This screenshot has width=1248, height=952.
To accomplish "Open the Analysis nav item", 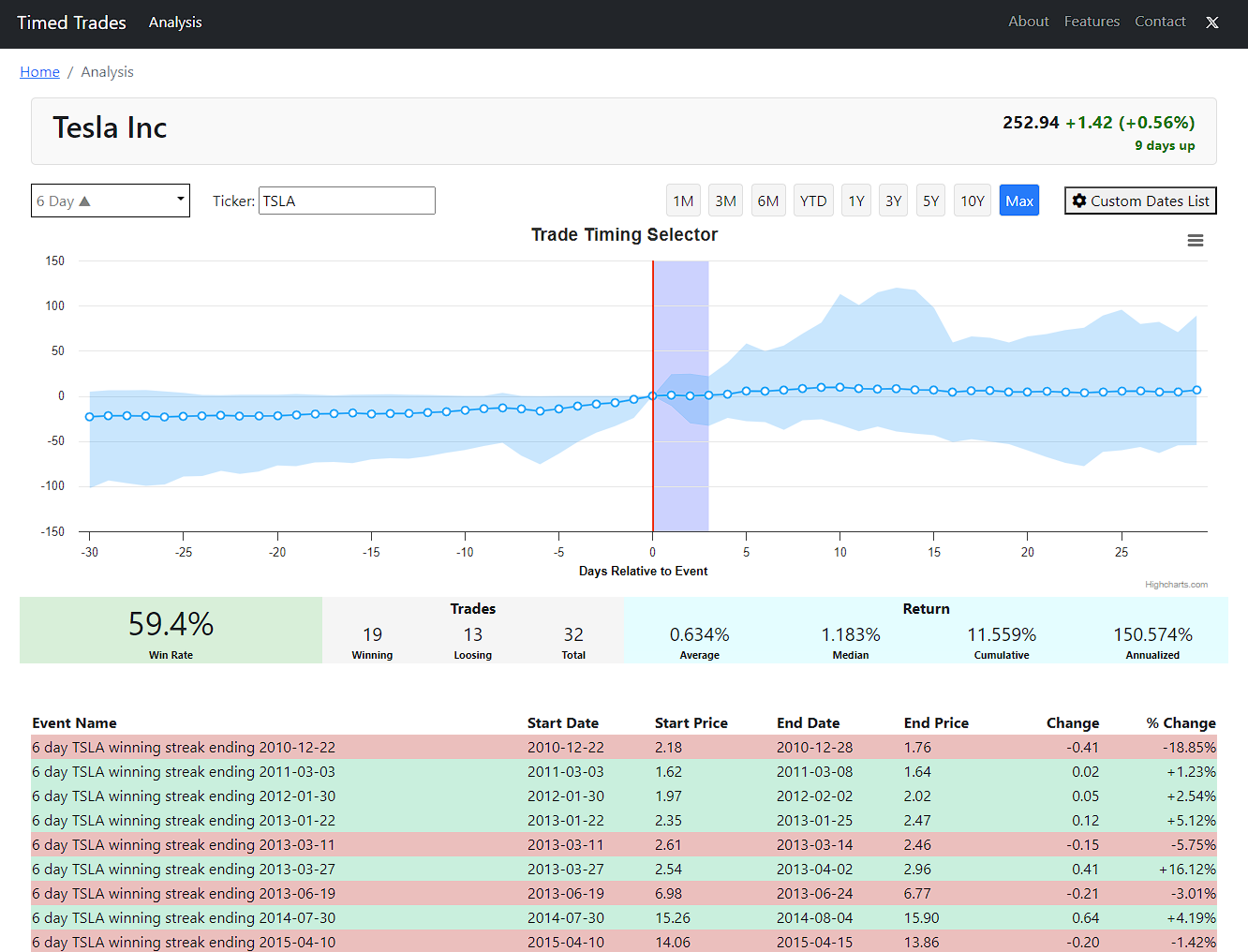I will point(175,22).
